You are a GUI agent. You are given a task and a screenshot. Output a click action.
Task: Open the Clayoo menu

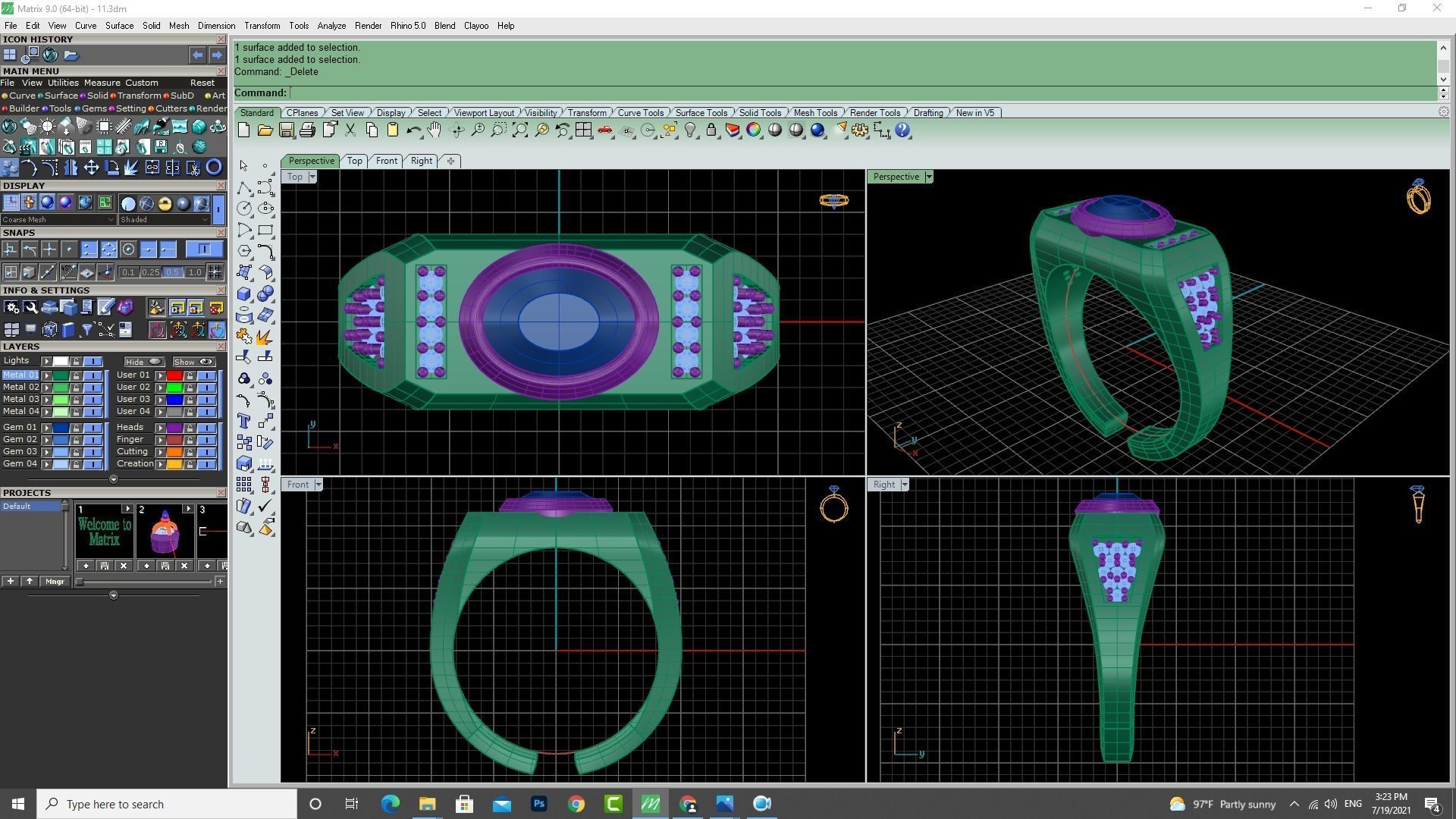tap(476, 26)
